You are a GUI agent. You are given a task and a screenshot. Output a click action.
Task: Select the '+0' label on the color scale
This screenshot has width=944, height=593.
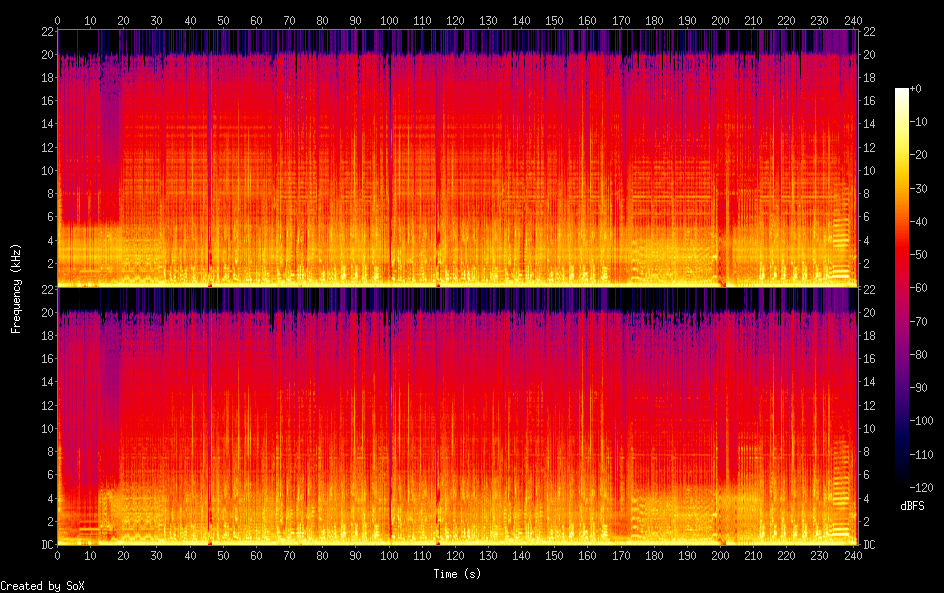click(922, 90)
